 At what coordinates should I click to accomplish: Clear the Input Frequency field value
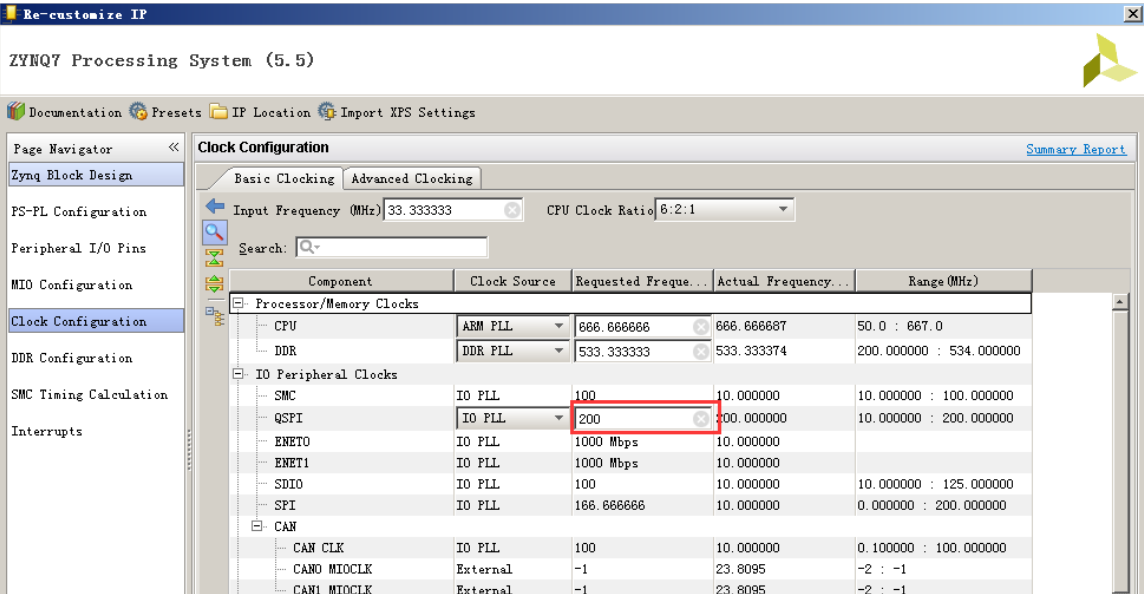tap(512, 210)
